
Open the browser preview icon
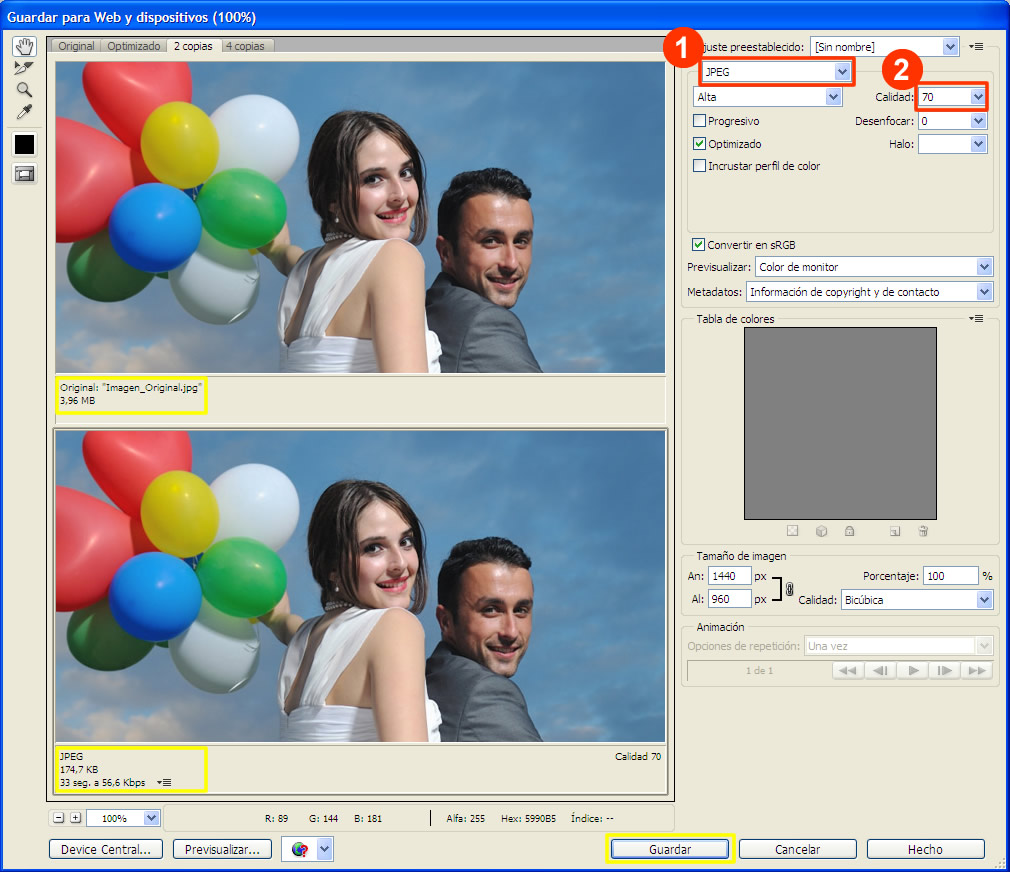tap(299, 849)
